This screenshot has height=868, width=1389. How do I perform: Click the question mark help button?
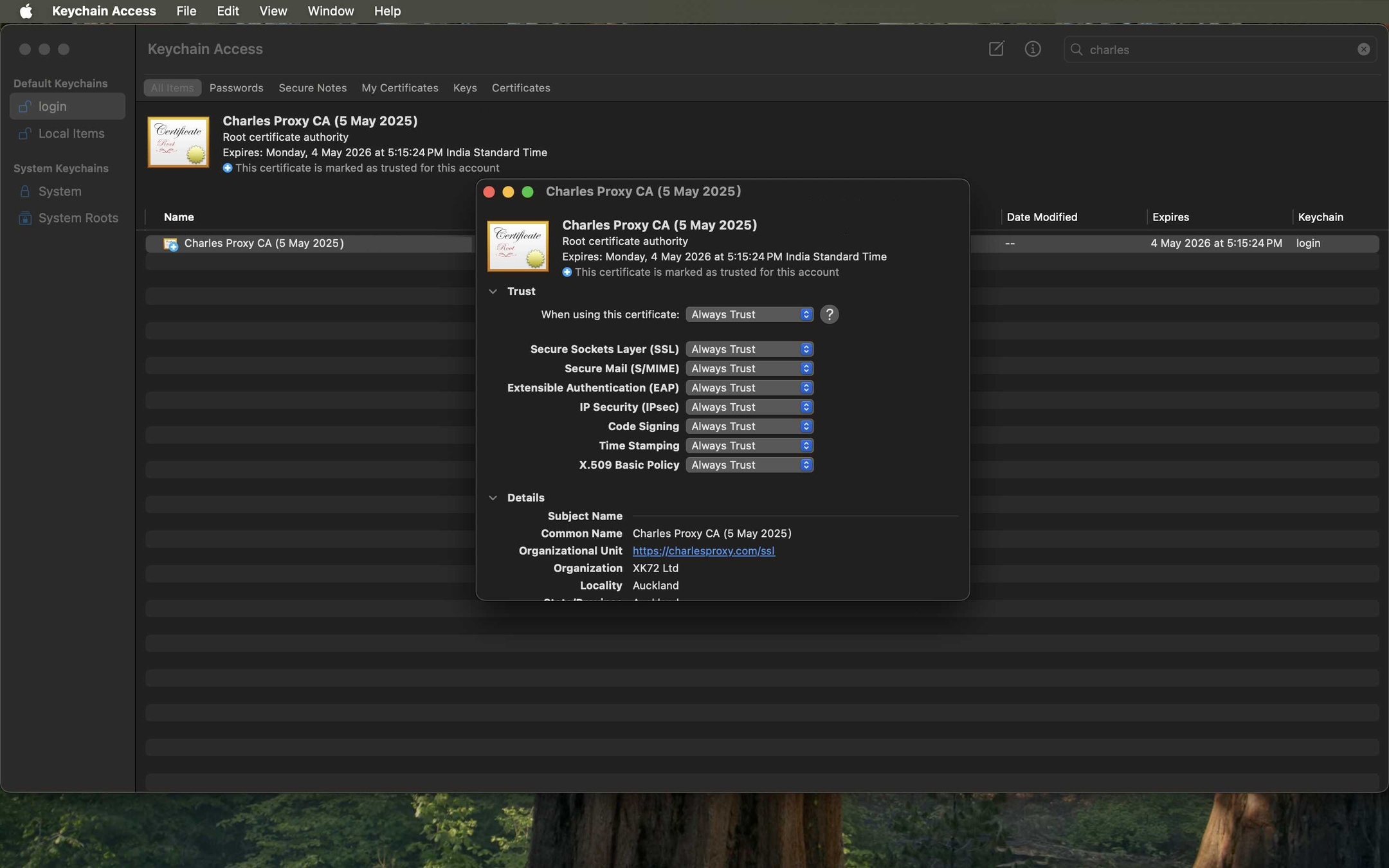click(x=829, y=314)
